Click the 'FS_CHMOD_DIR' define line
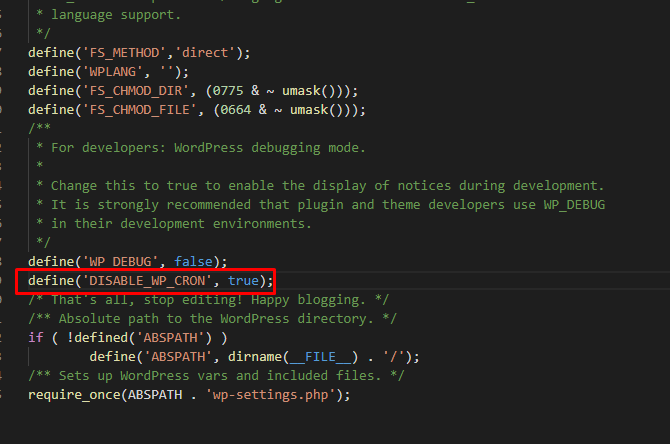The image size is (670, 444). click(x=193, y=91)
